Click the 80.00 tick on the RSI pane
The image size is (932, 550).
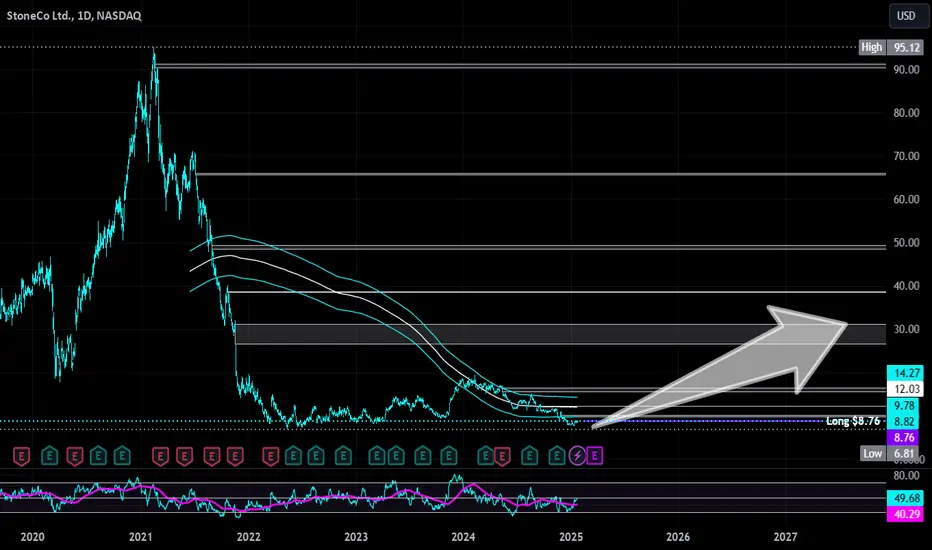(x=906, y=476)
